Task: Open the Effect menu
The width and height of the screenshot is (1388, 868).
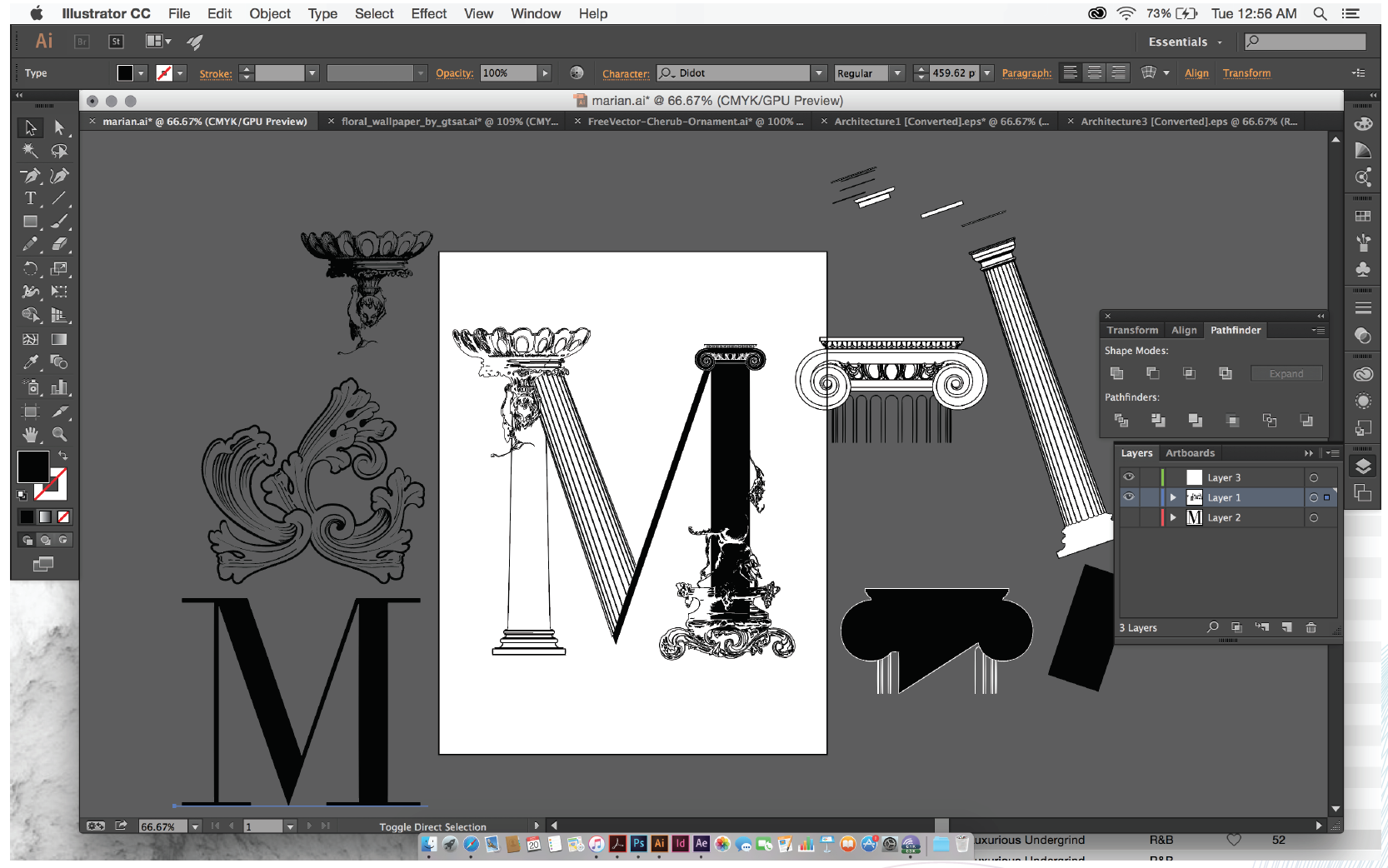Action: tap(428, 13)
